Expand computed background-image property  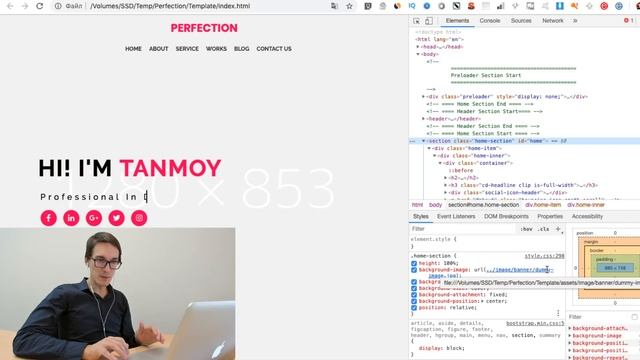(x=570, y=336)
